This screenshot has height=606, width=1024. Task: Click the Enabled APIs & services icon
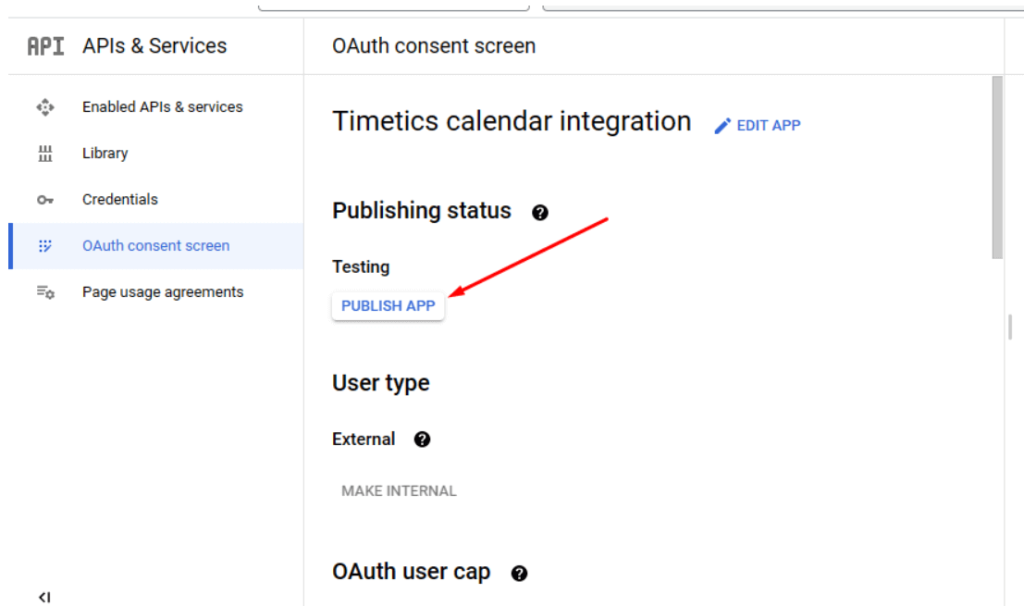pyautogui.click(x=45, y=107)
